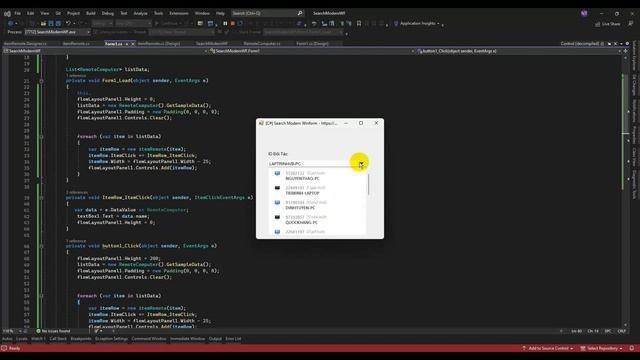Open the Help menu
Viewport: 640px width, 360px height.
(x=220, y=13)
